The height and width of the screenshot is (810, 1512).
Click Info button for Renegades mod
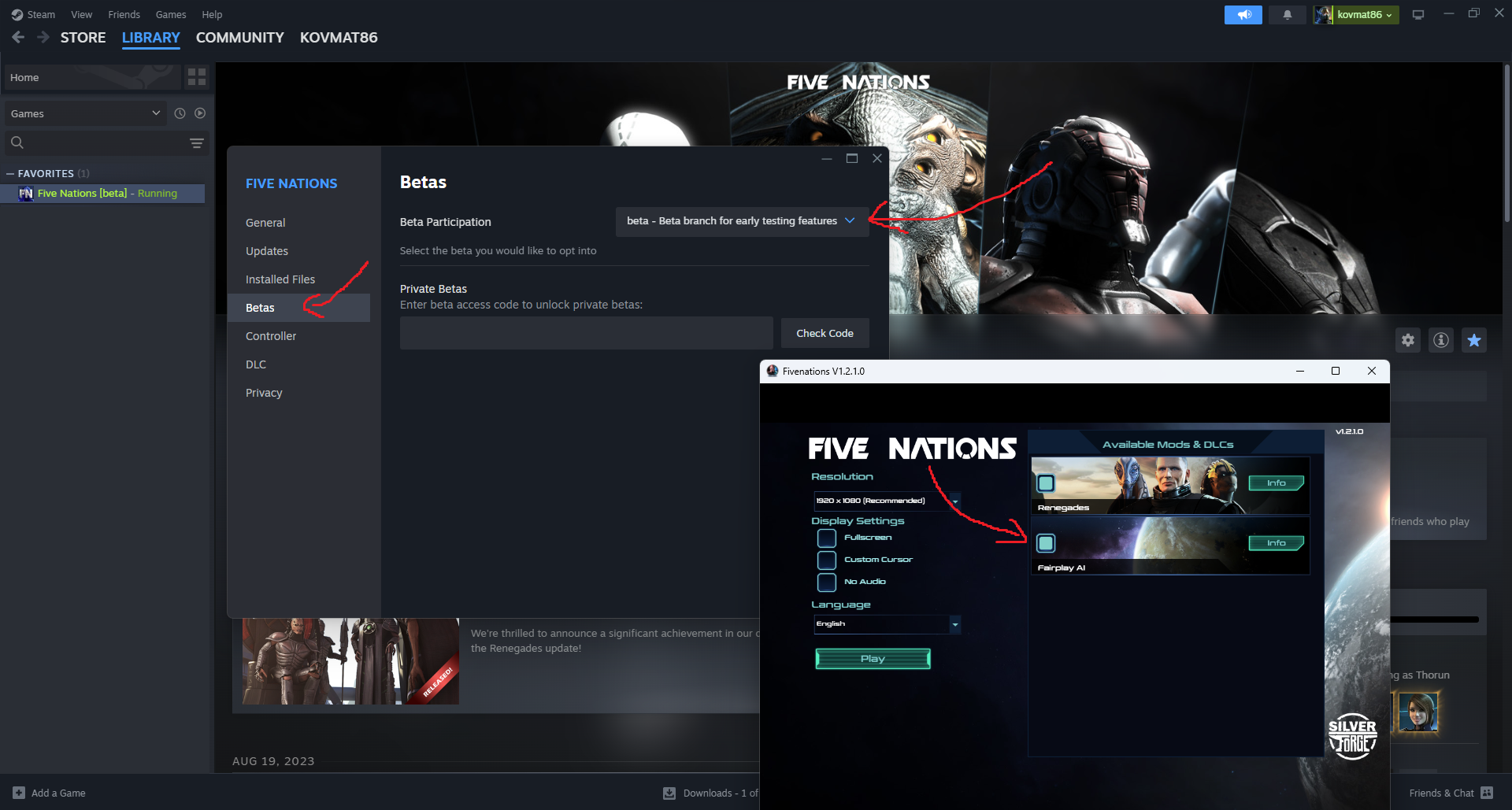click(x=1276, y=483)
